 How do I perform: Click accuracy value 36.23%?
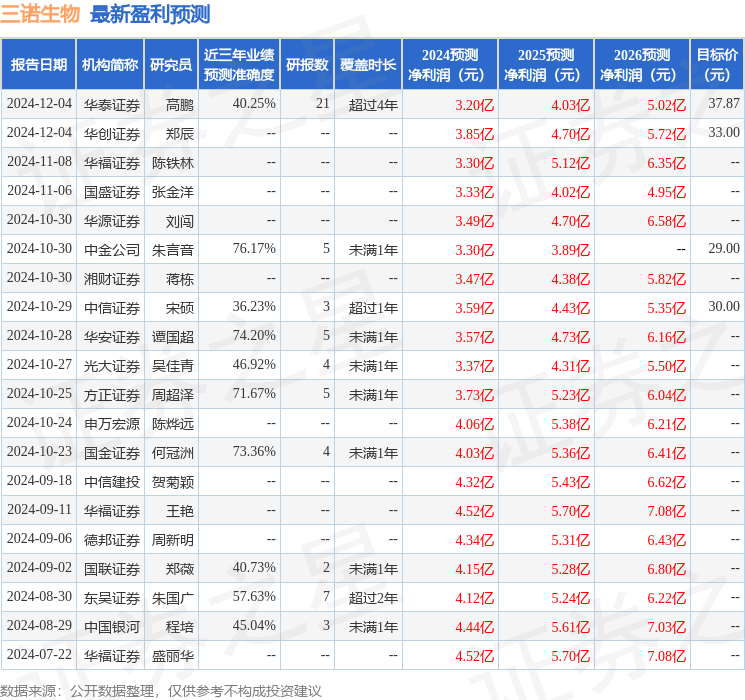[254, 307]
